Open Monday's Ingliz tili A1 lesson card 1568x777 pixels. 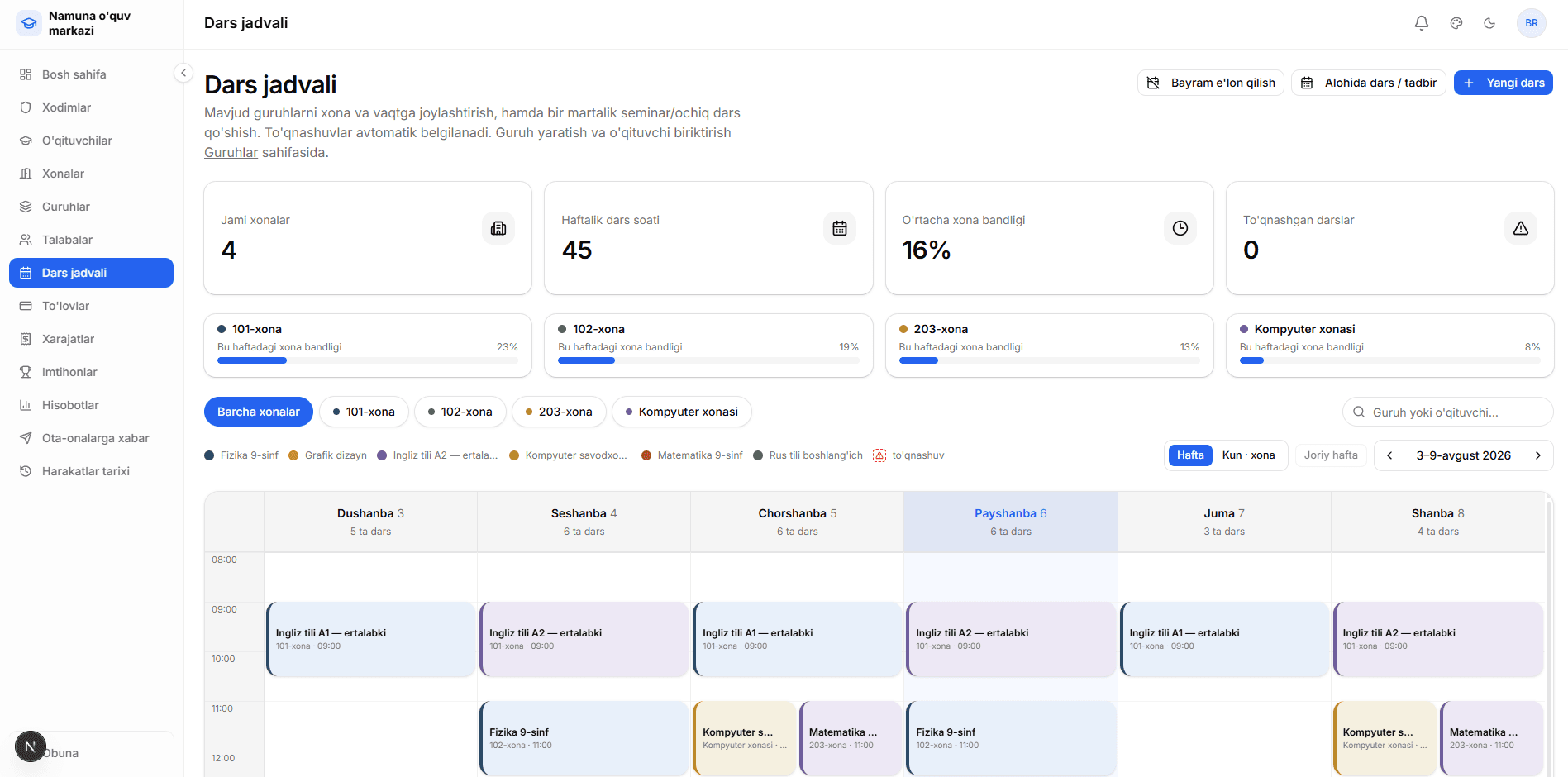[371, 639]
